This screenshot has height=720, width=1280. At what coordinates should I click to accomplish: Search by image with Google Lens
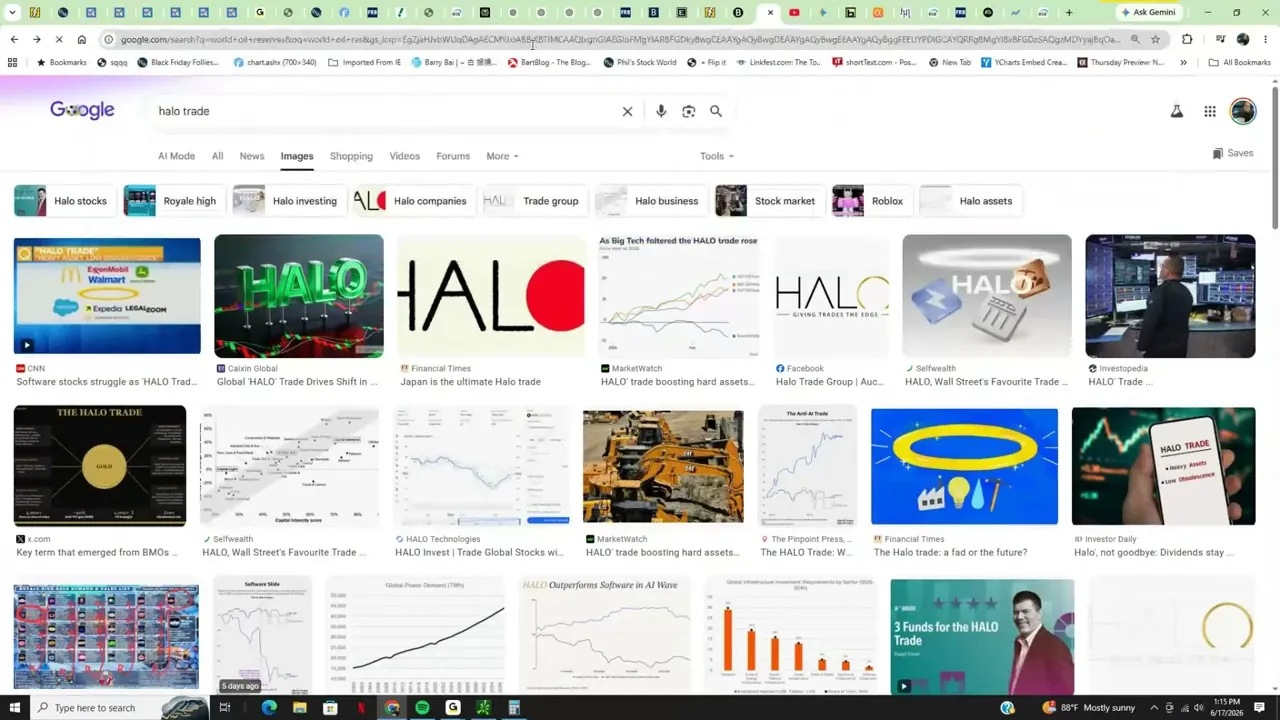[x=688, y=111]
